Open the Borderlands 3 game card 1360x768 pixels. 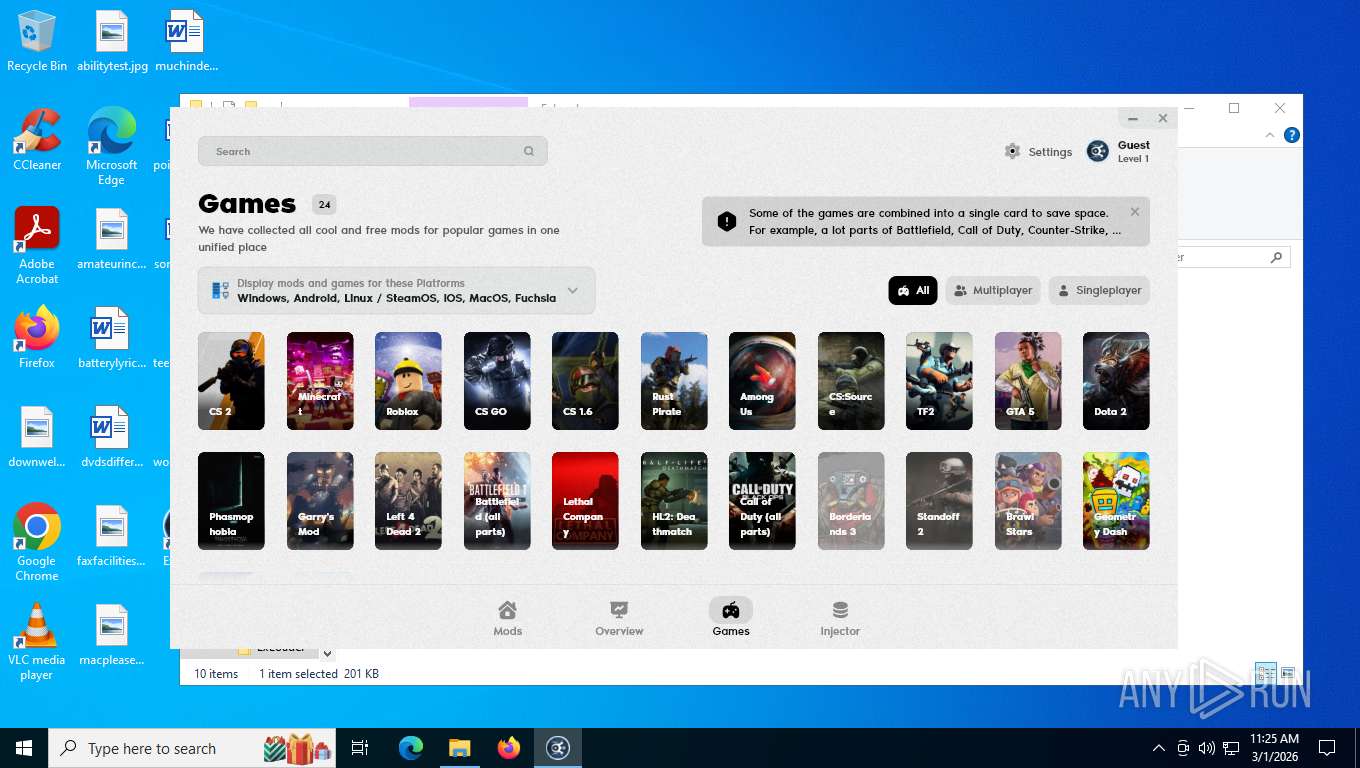(851, 501)
